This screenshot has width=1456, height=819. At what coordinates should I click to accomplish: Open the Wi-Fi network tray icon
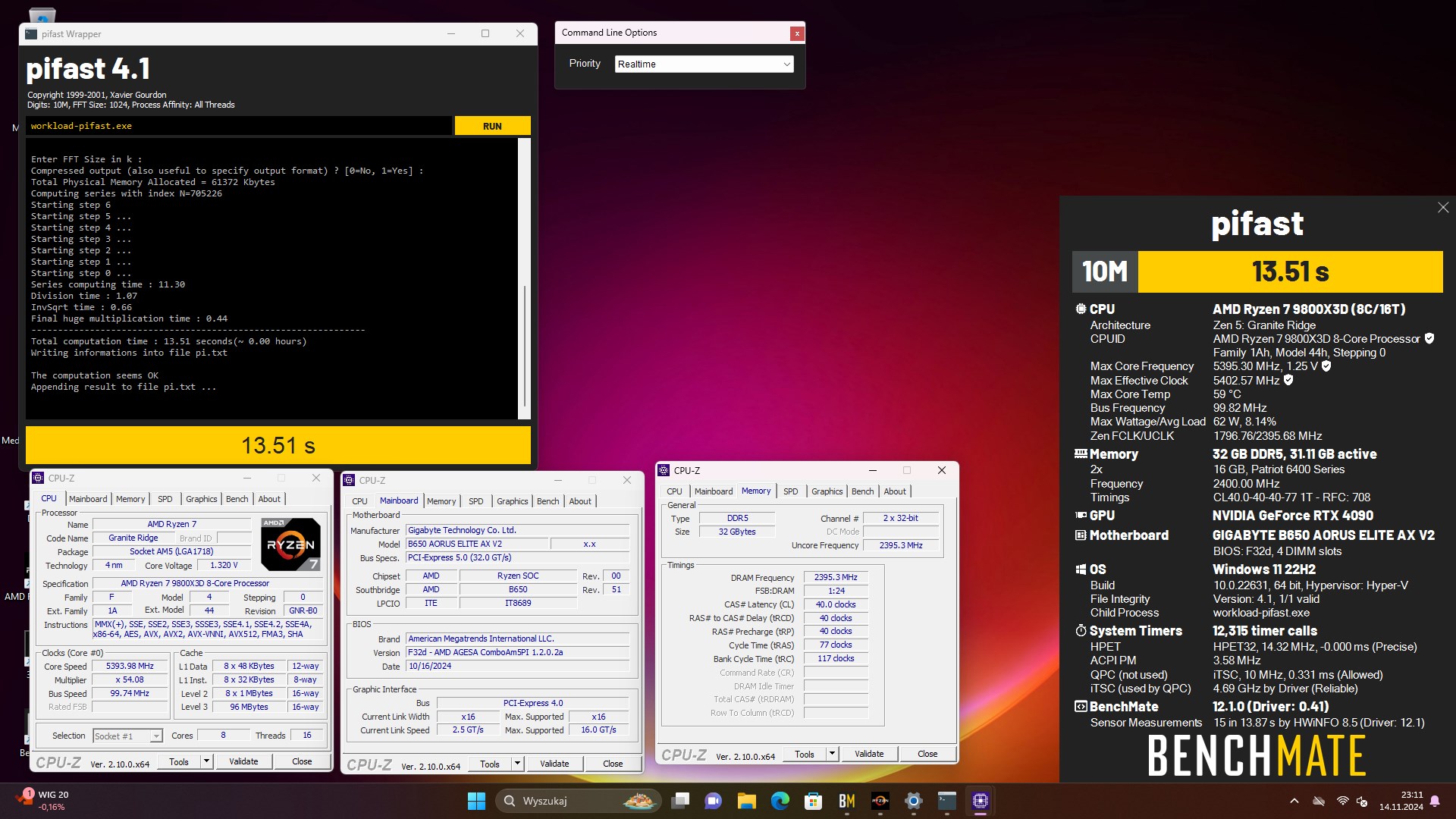[x=1343, y=801]
